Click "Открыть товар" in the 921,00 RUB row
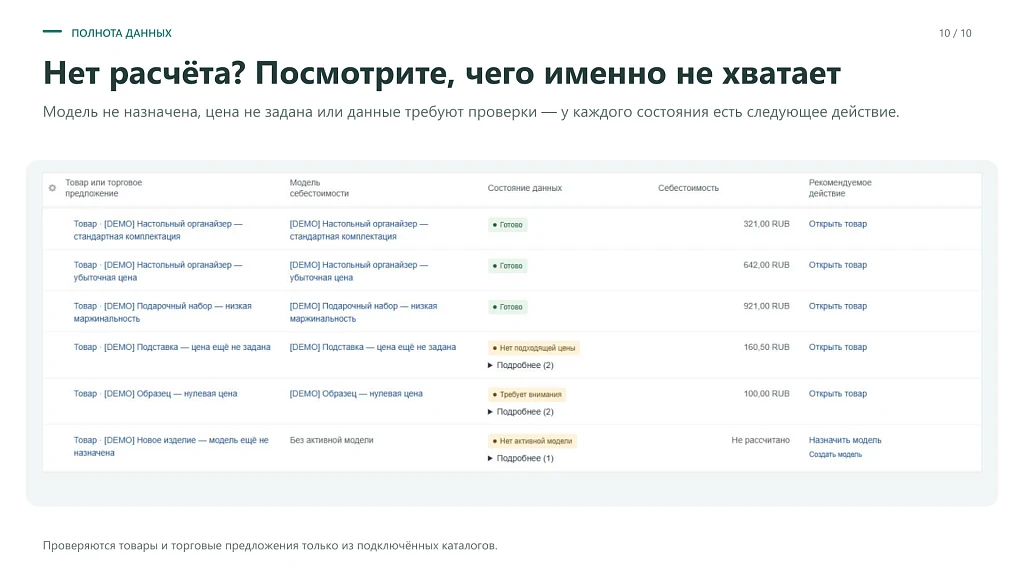 pyautogui.click(x=838, y=306)
